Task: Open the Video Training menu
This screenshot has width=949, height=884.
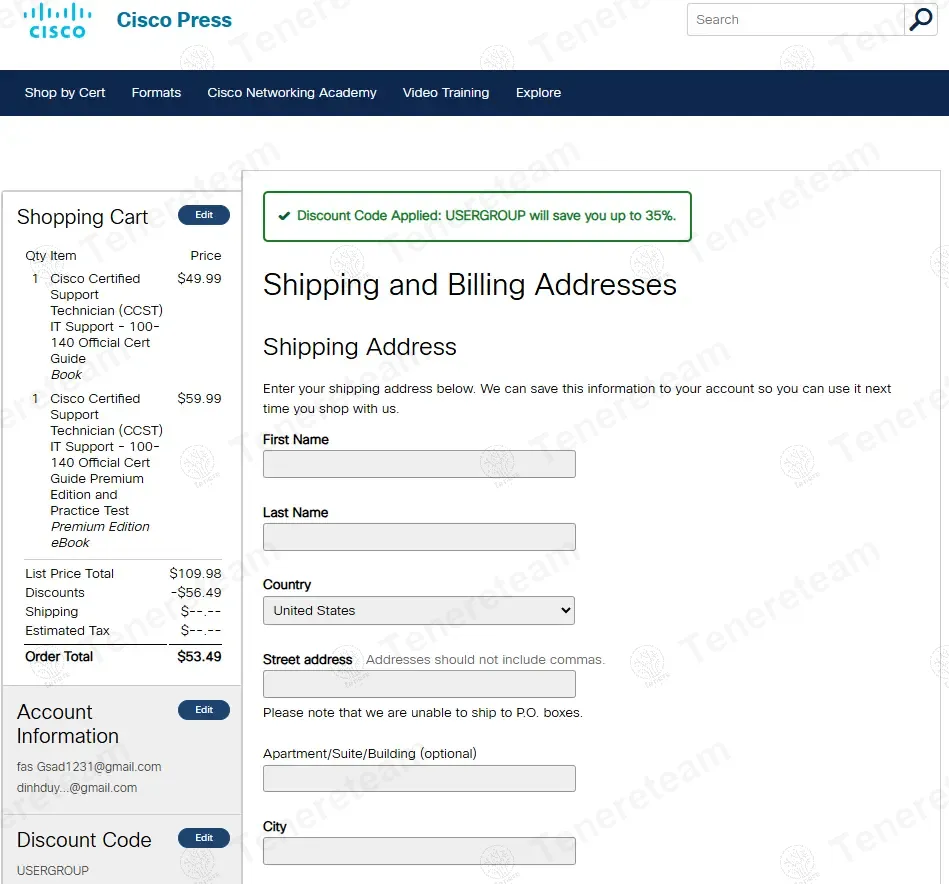Action: (x=446, y=93)
